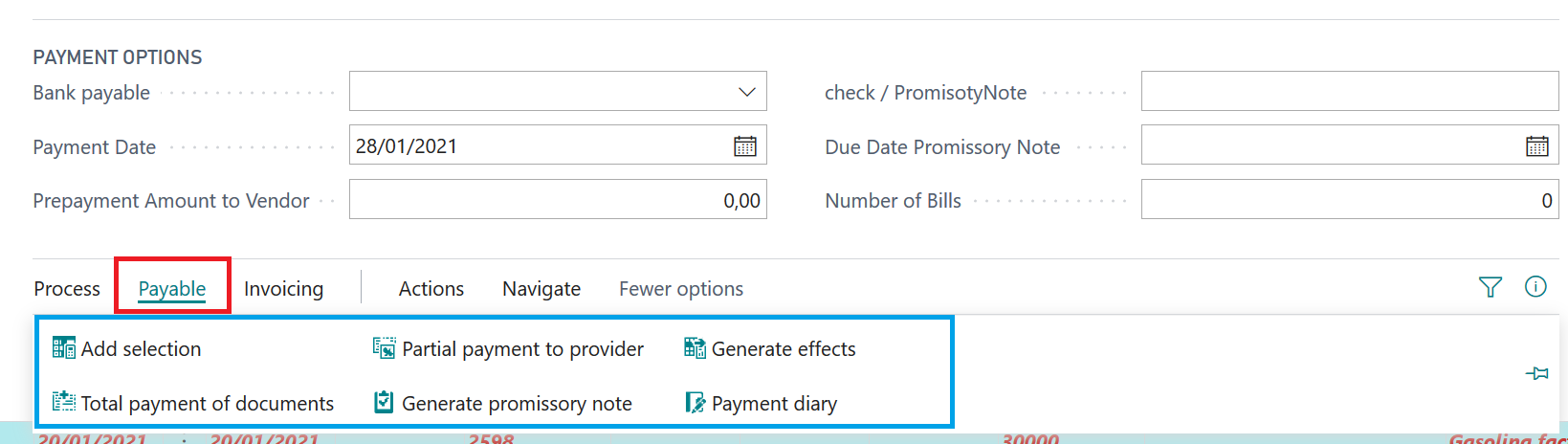Click the Partial payment to provider icon
Image resolution: width=1568 pixels, height=444 pixels.
tap(384, 348)
